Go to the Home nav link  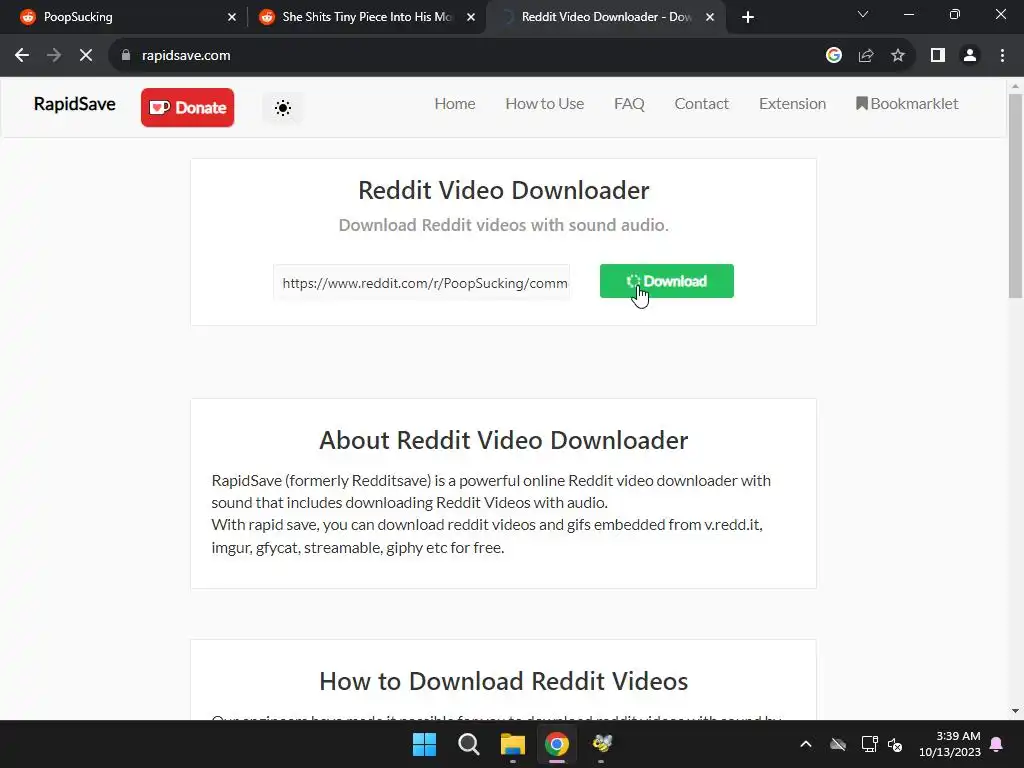point(455,104)
